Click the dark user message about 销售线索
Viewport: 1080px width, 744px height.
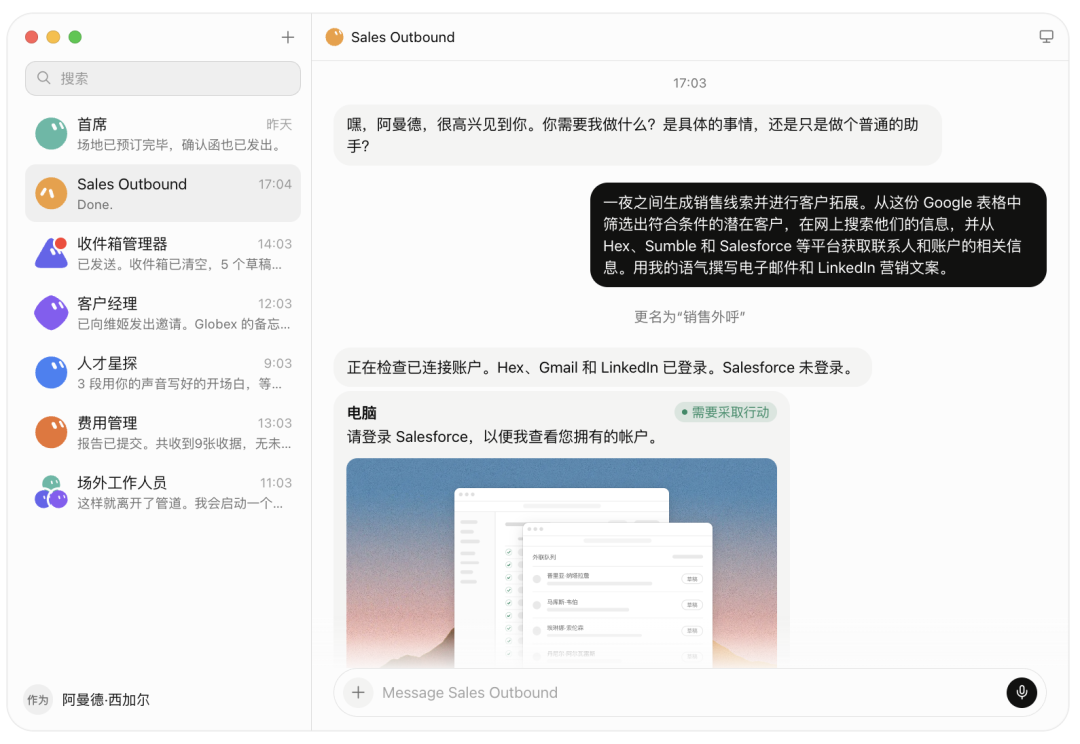pyautogui.click(x=818, y=235)
